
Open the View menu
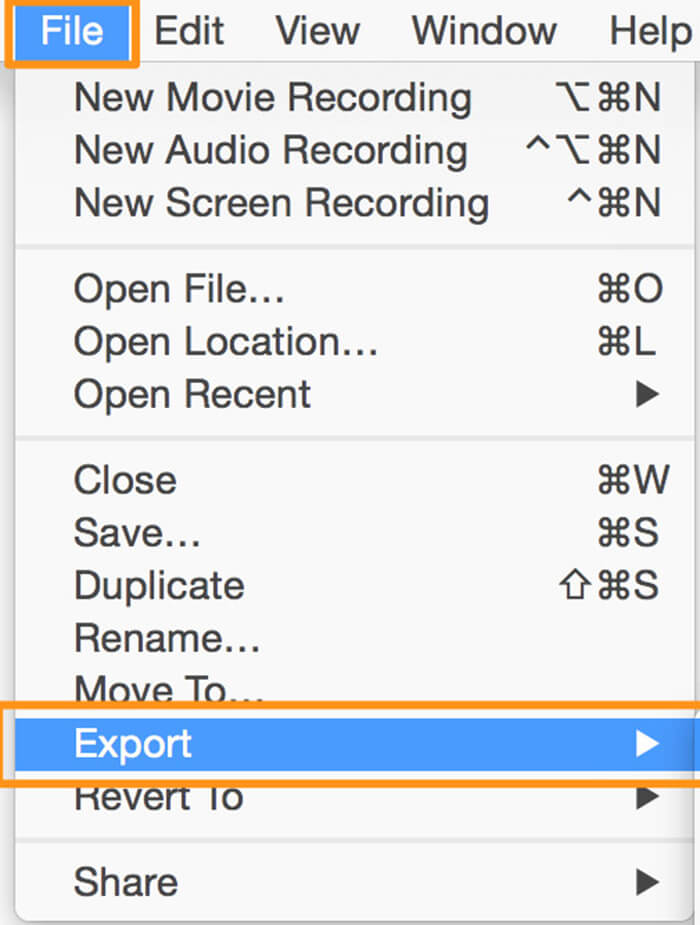click(317, 31)
